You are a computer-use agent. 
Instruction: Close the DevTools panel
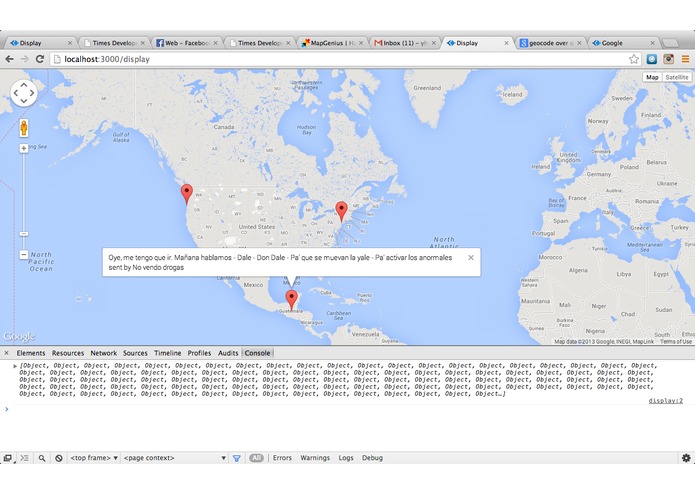point(6,353)
